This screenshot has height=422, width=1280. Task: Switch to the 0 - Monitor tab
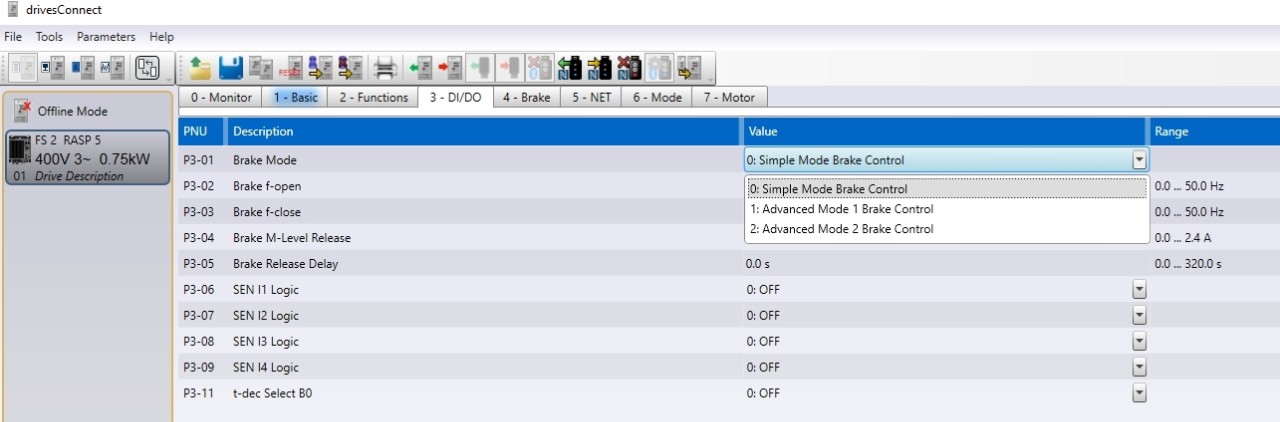pos(221,97)
